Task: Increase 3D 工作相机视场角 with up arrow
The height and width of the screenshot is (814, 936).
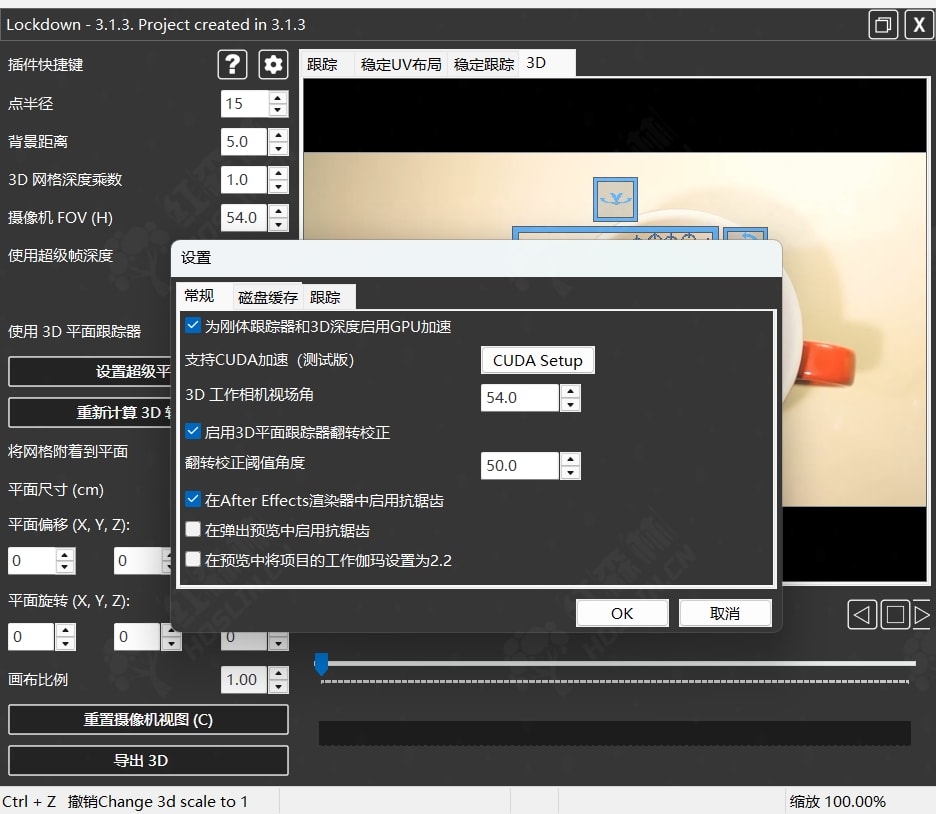Action: coord(570,391)
